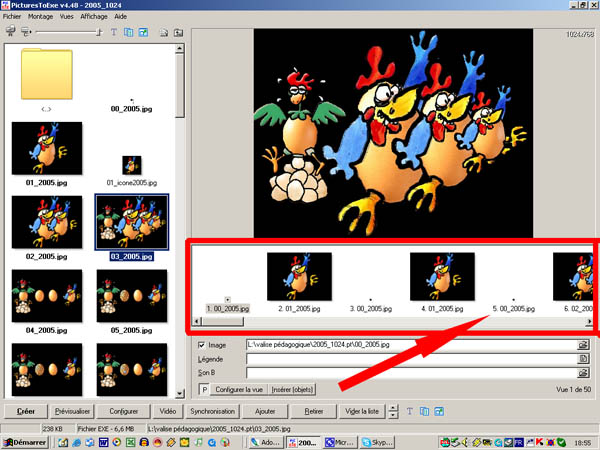This screenshot has width=600, height=450.
Task: Click the Vidéo button
Action: [168, 411]
